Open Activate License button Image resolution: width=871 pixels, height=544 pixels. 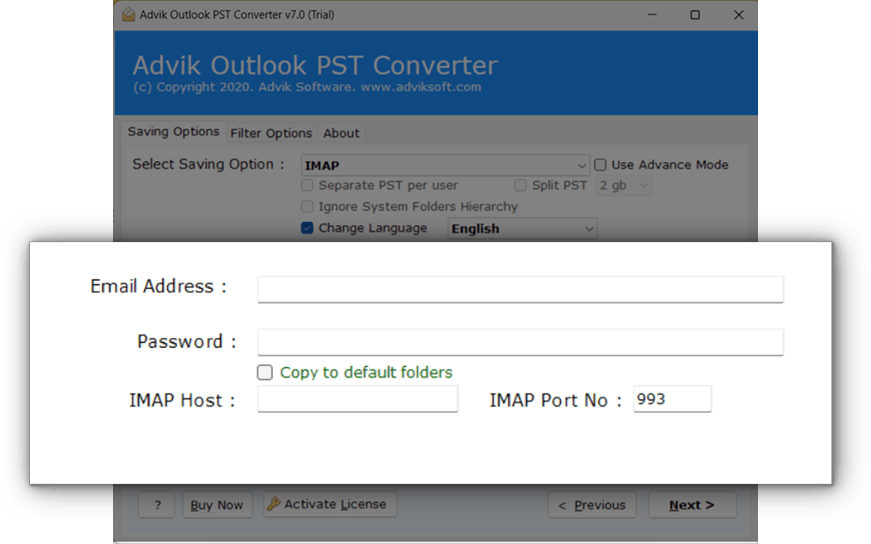coord(331,504)
